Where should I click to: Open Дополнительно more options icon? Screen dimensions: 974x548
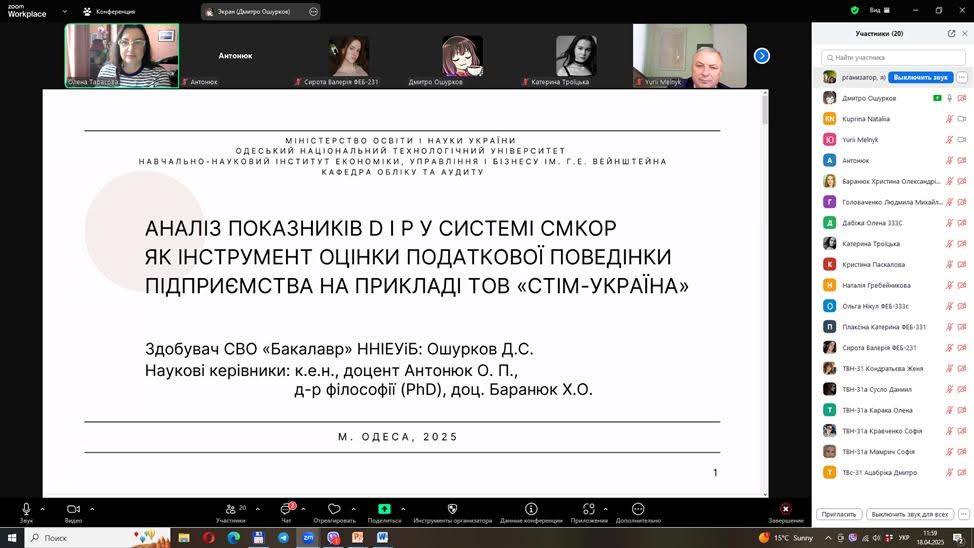tap(638, 509)
